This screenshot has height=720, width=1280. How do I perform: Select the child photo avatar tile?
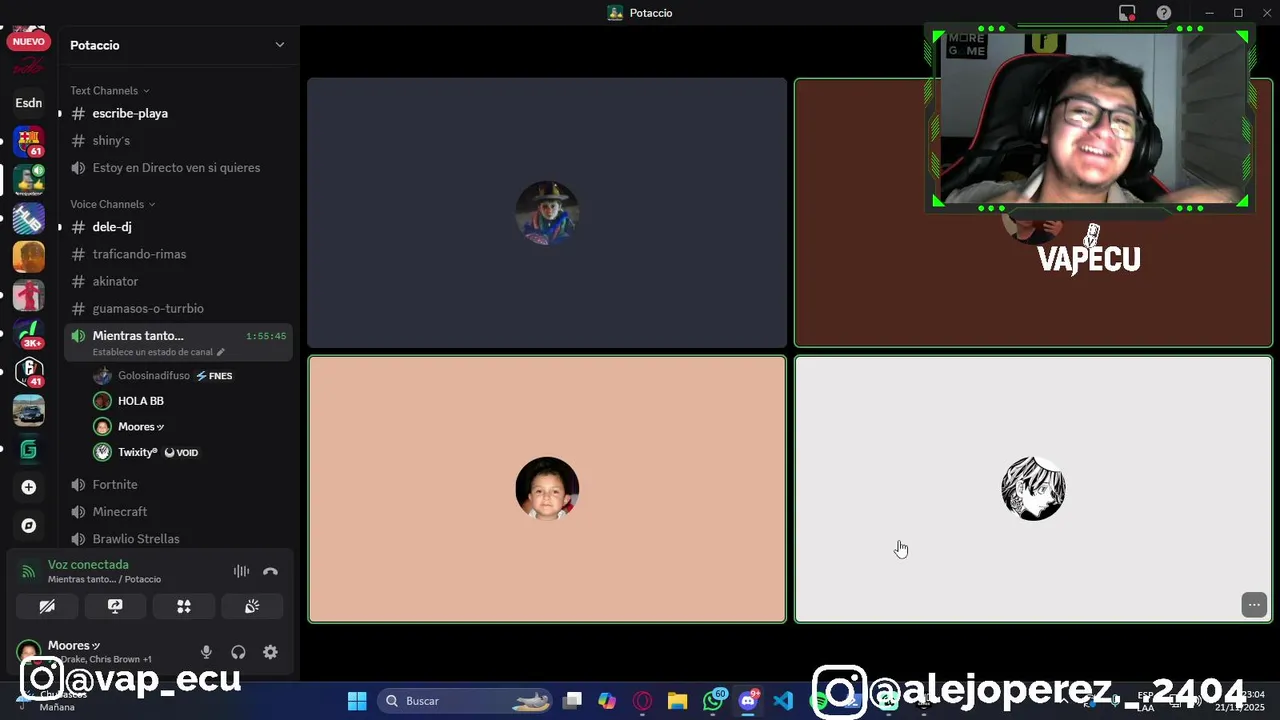[547, 489]
